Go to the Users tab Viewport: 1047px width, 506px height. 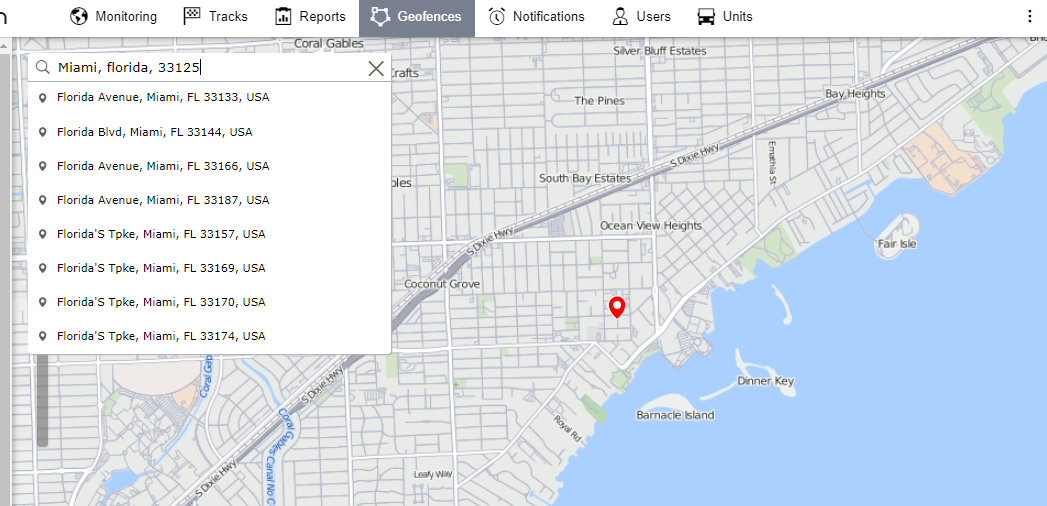[642, 17]
